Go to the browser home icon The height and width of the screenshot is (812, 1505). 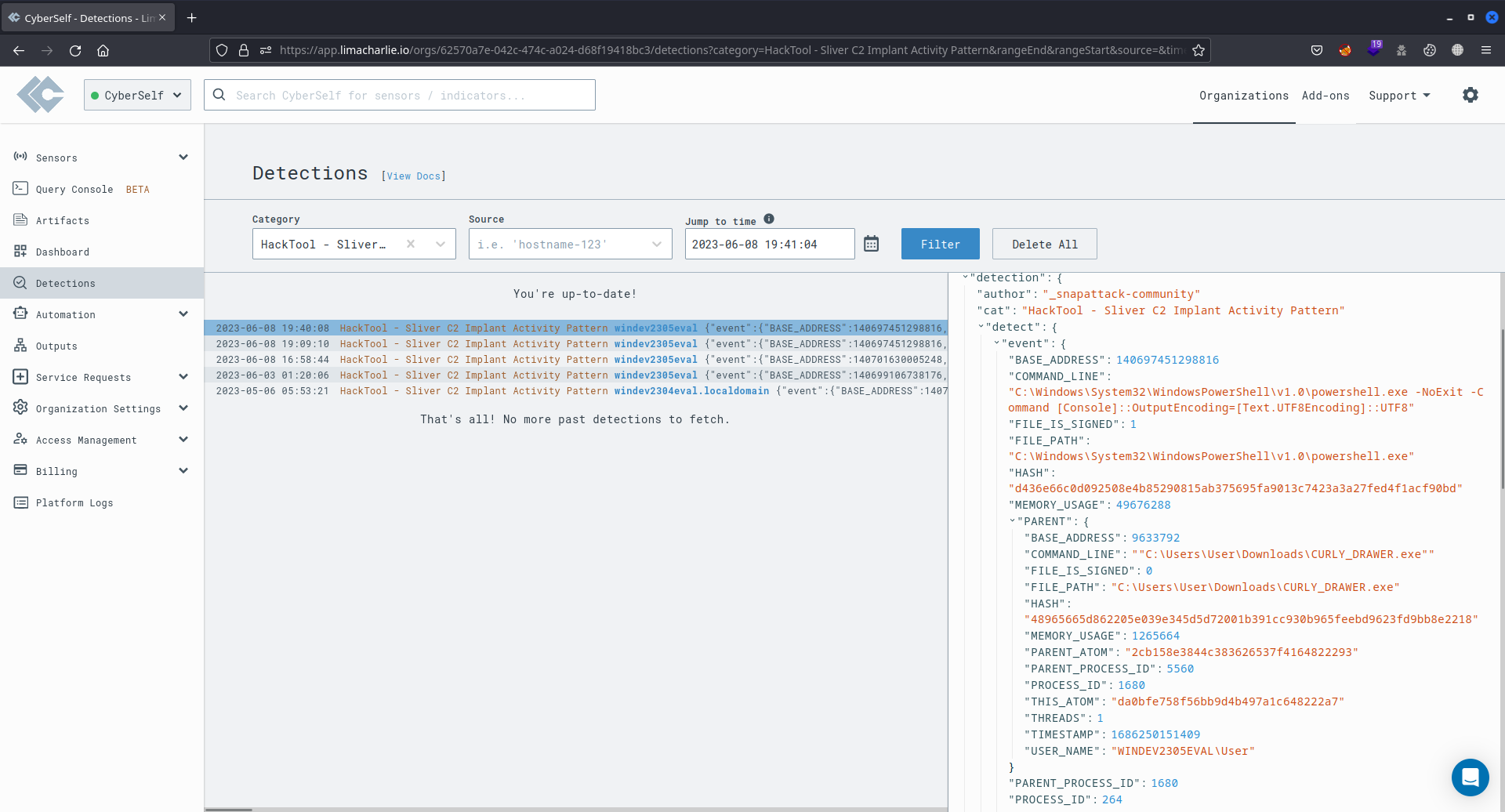(x=103, y=50)
